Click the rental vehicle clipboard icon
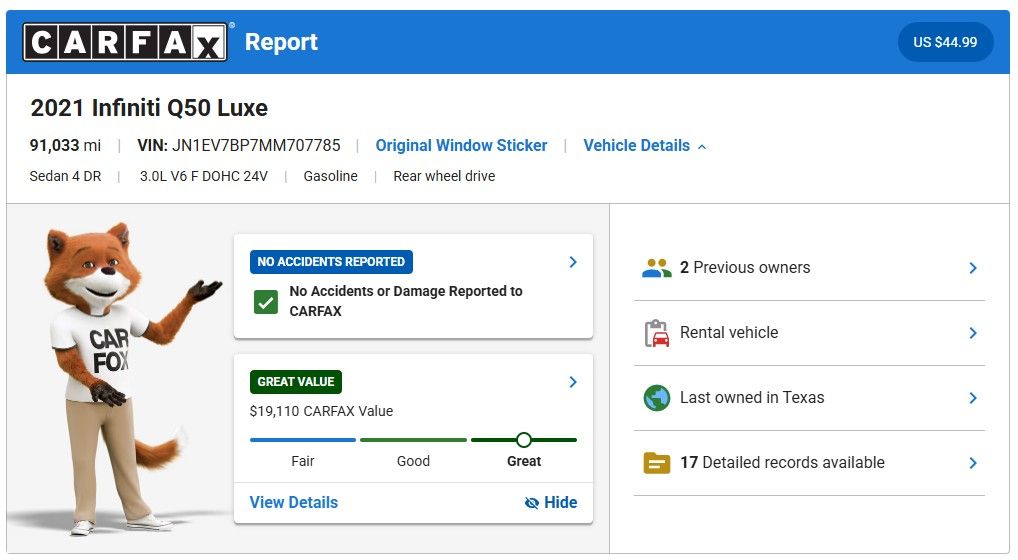Image resolution: width=1018 pixels, height=560 pixels. click(x=656, y=333)
